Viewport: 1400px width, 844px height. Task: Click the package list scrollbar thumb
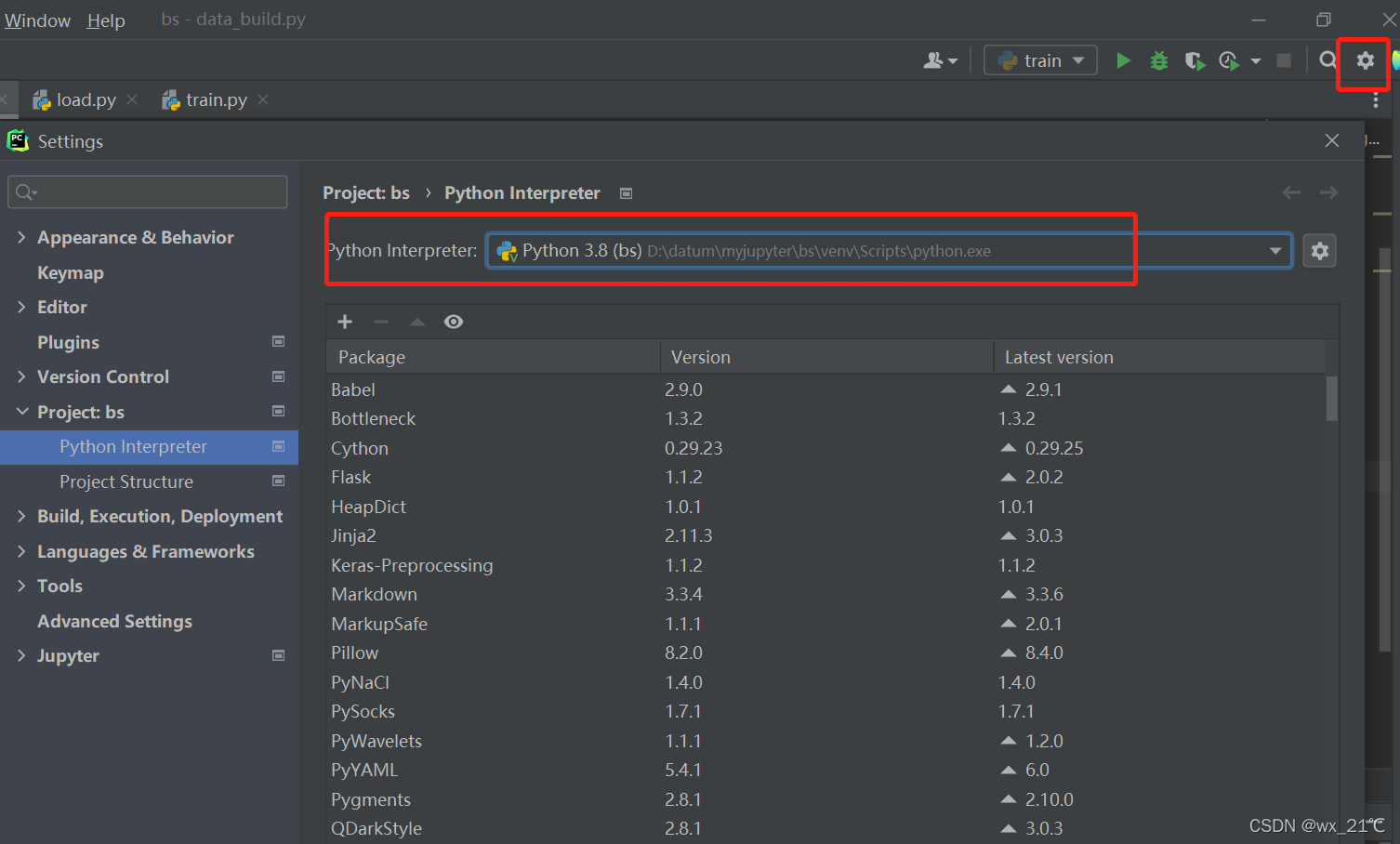click(1332, 398)
